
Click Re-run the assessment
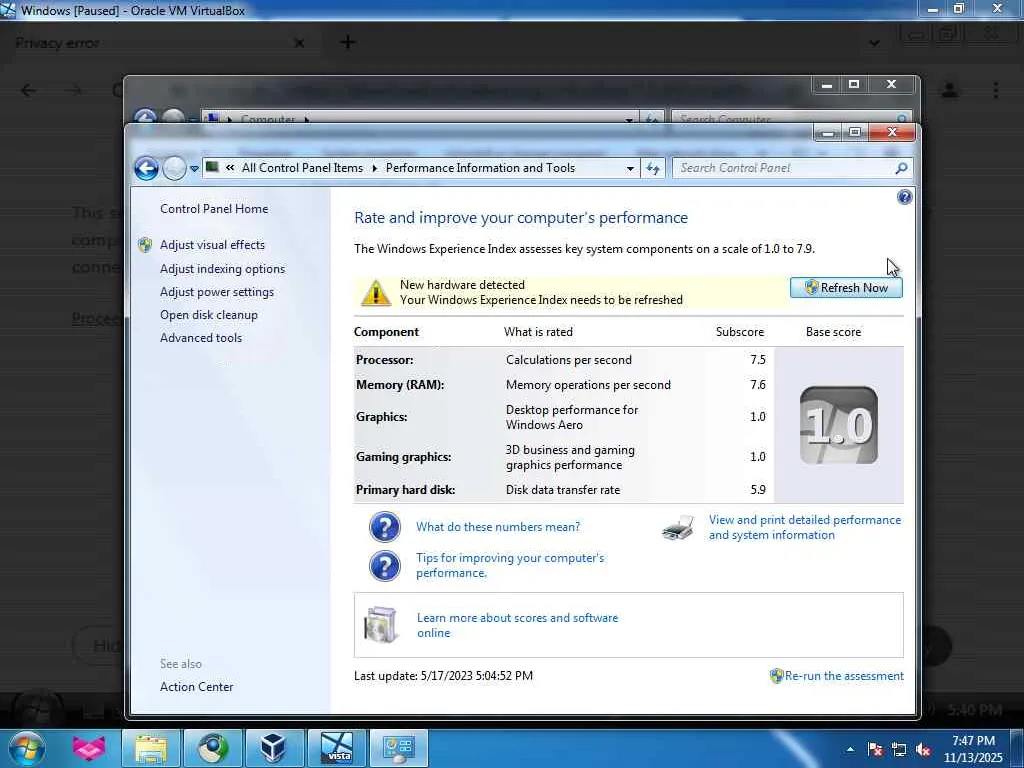click(x=844, y=676)
